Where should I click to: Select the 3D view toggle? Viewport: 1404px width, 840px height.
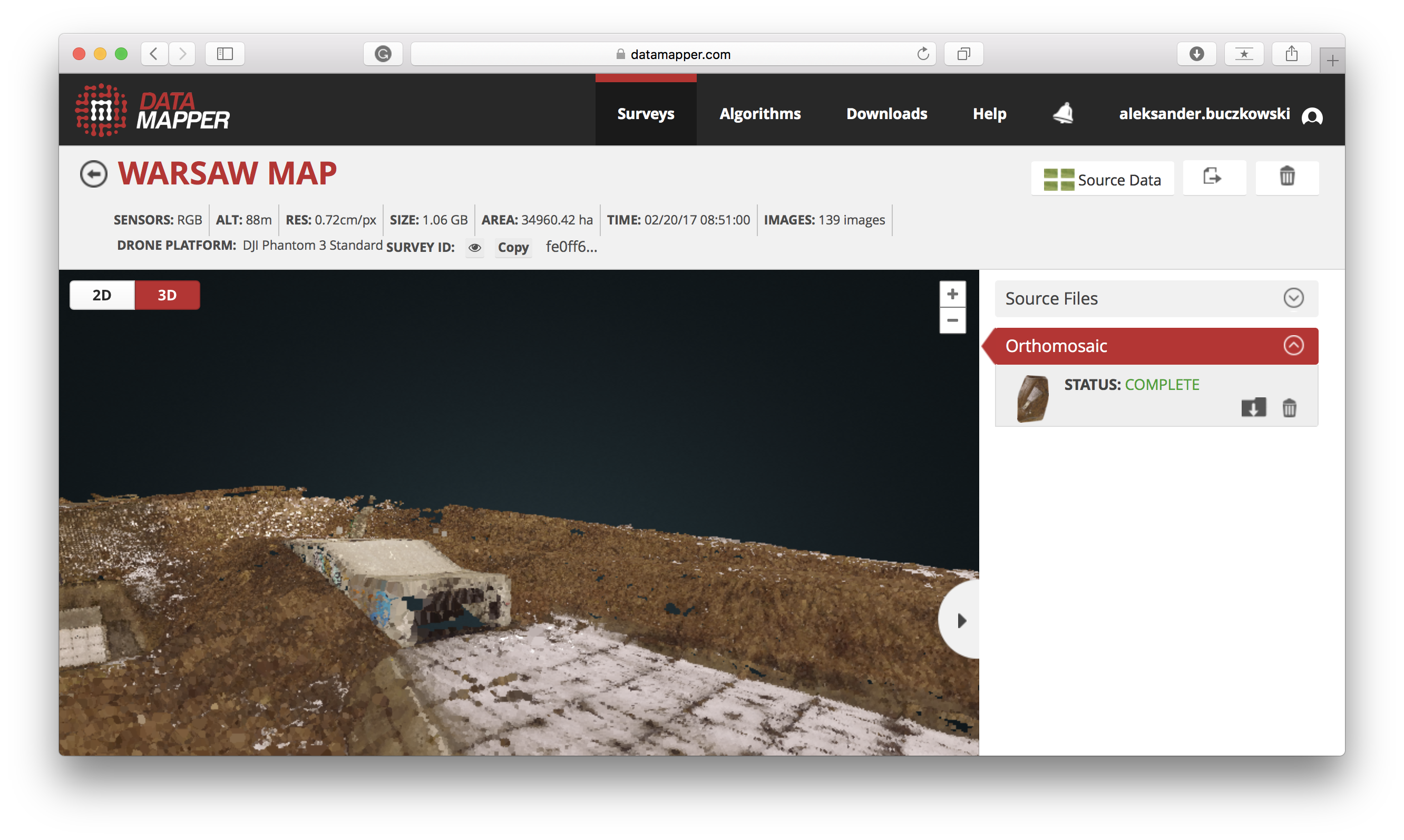pos(167,295)
